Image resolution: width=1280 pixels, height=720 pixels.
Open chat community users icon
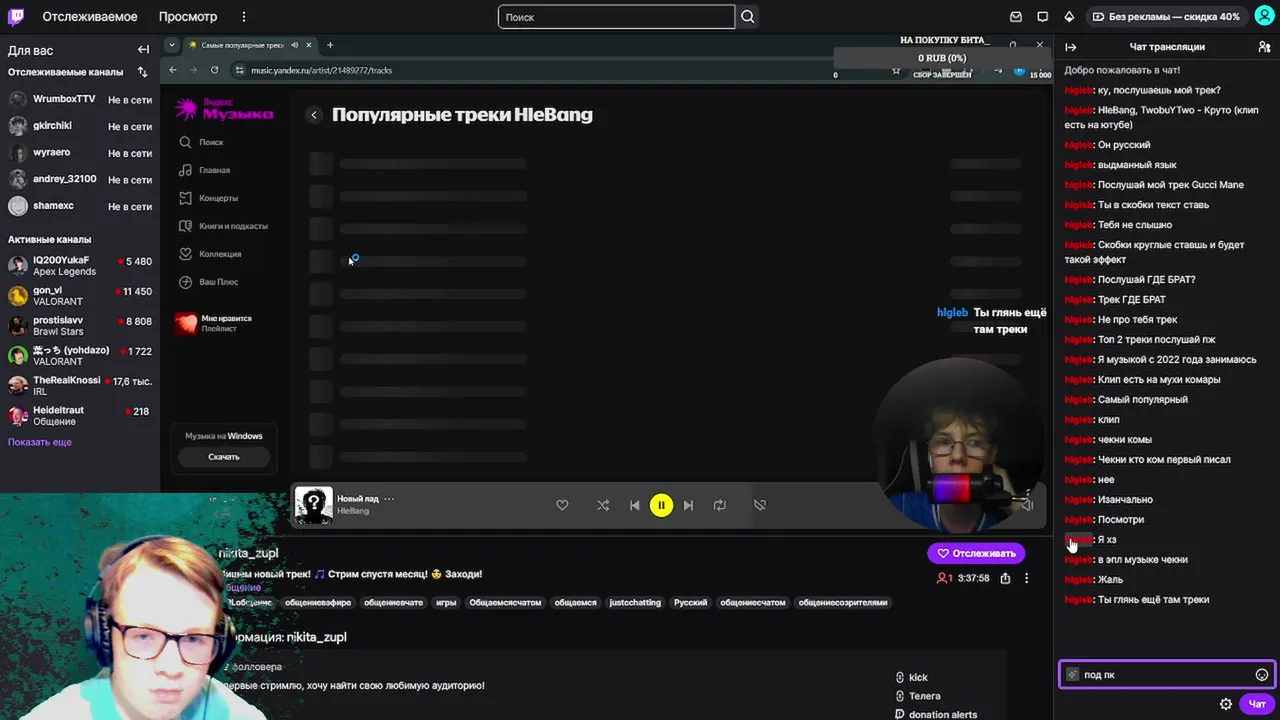tap(1264, 47)
